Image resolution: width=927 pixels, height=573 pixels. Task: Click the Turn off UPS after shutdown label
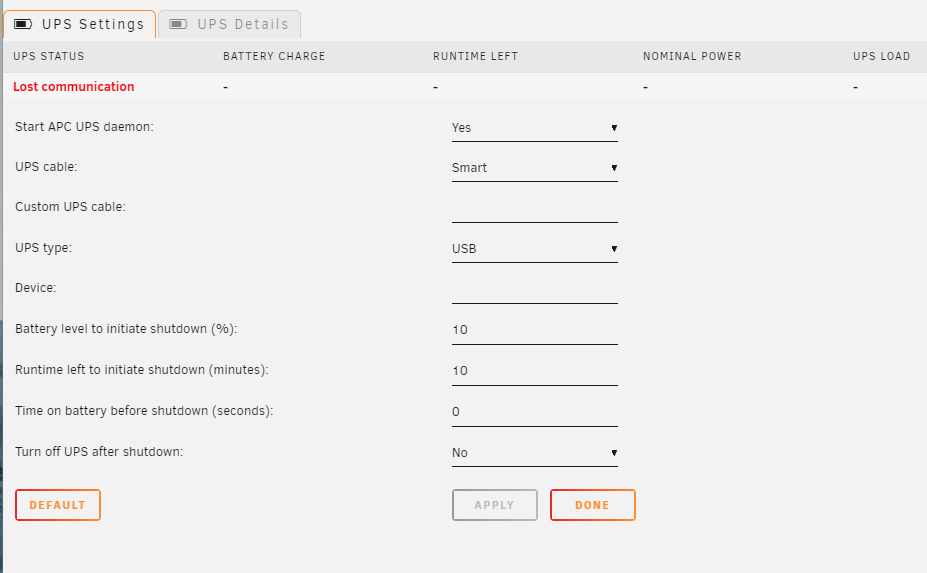(x=99, y=452)
